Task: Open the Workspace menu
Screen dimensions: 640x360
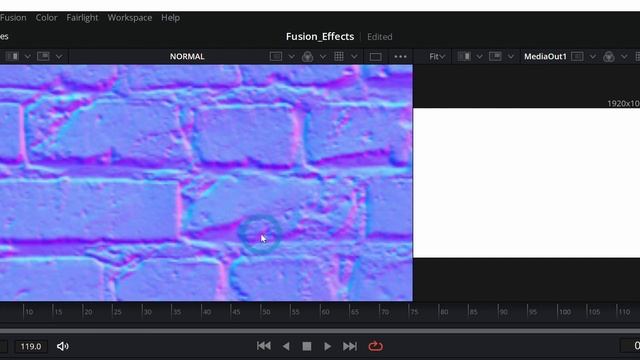Action: point(130,18)
